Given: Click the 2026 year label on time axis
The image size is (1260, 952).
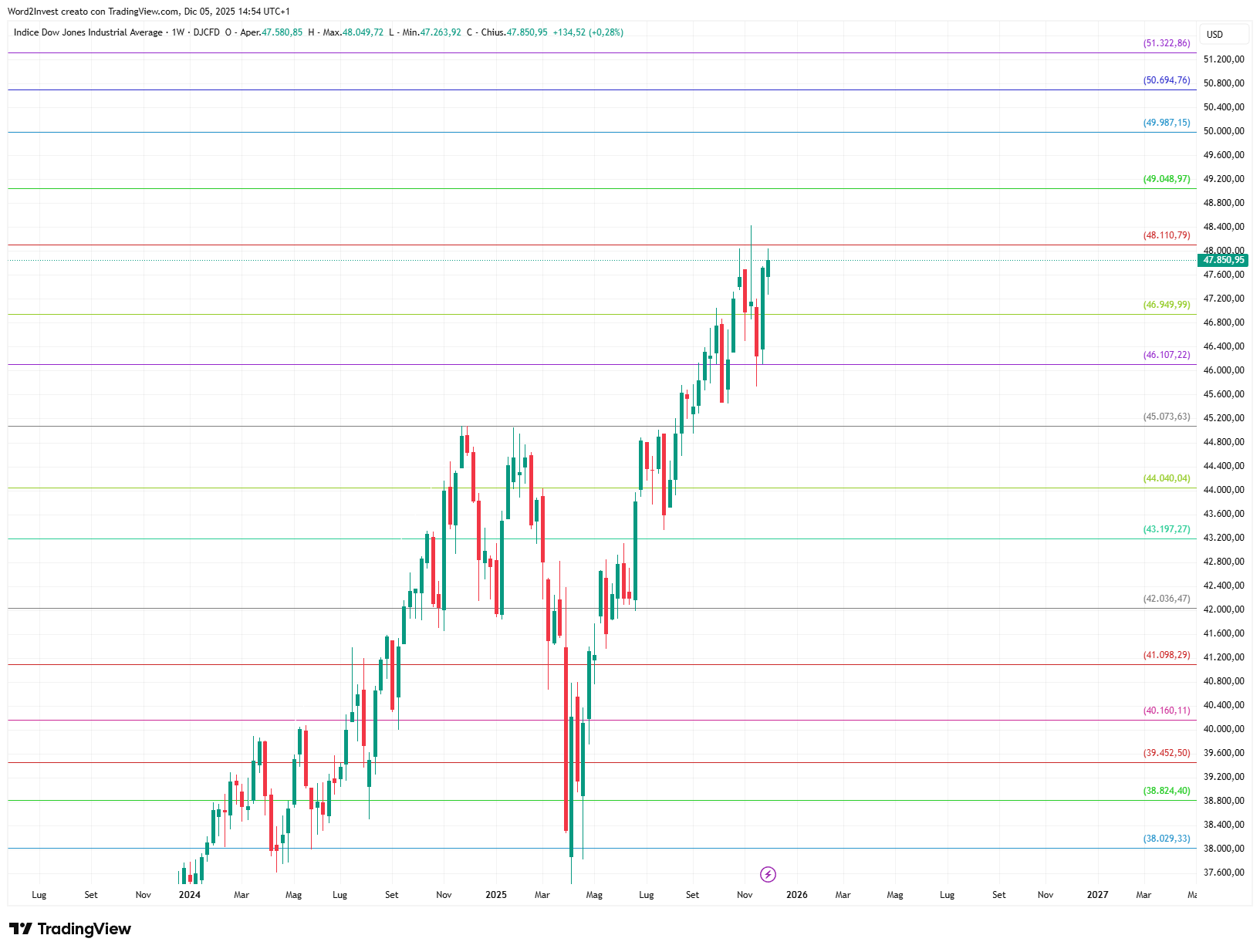Looking at the screenshot, I should click(x=797, y=895).
